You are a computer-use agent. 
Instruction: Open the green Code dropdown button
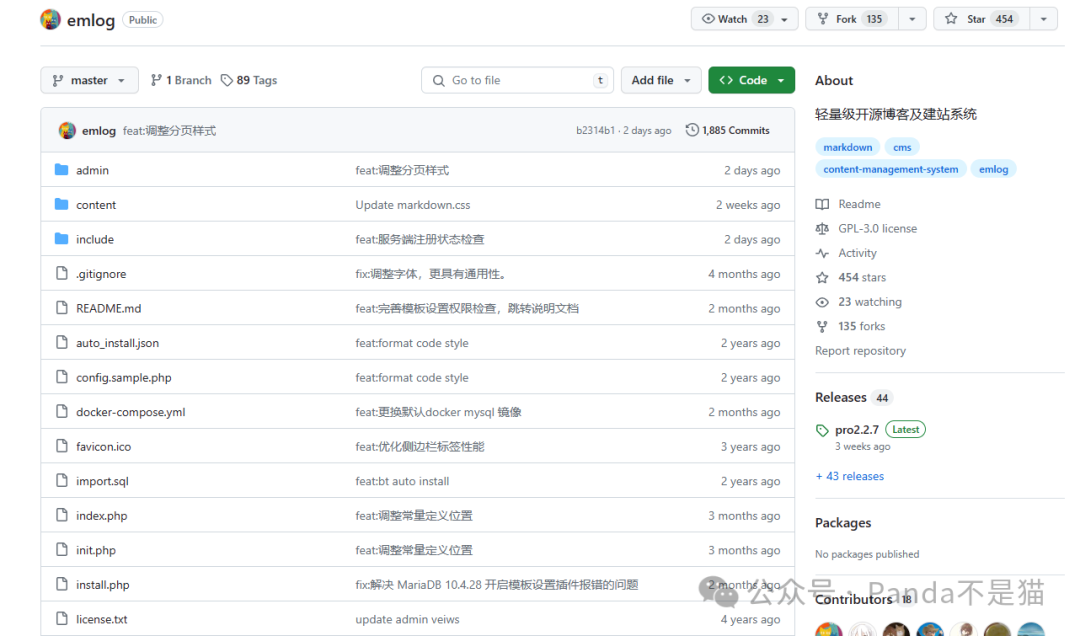[751, 80]
